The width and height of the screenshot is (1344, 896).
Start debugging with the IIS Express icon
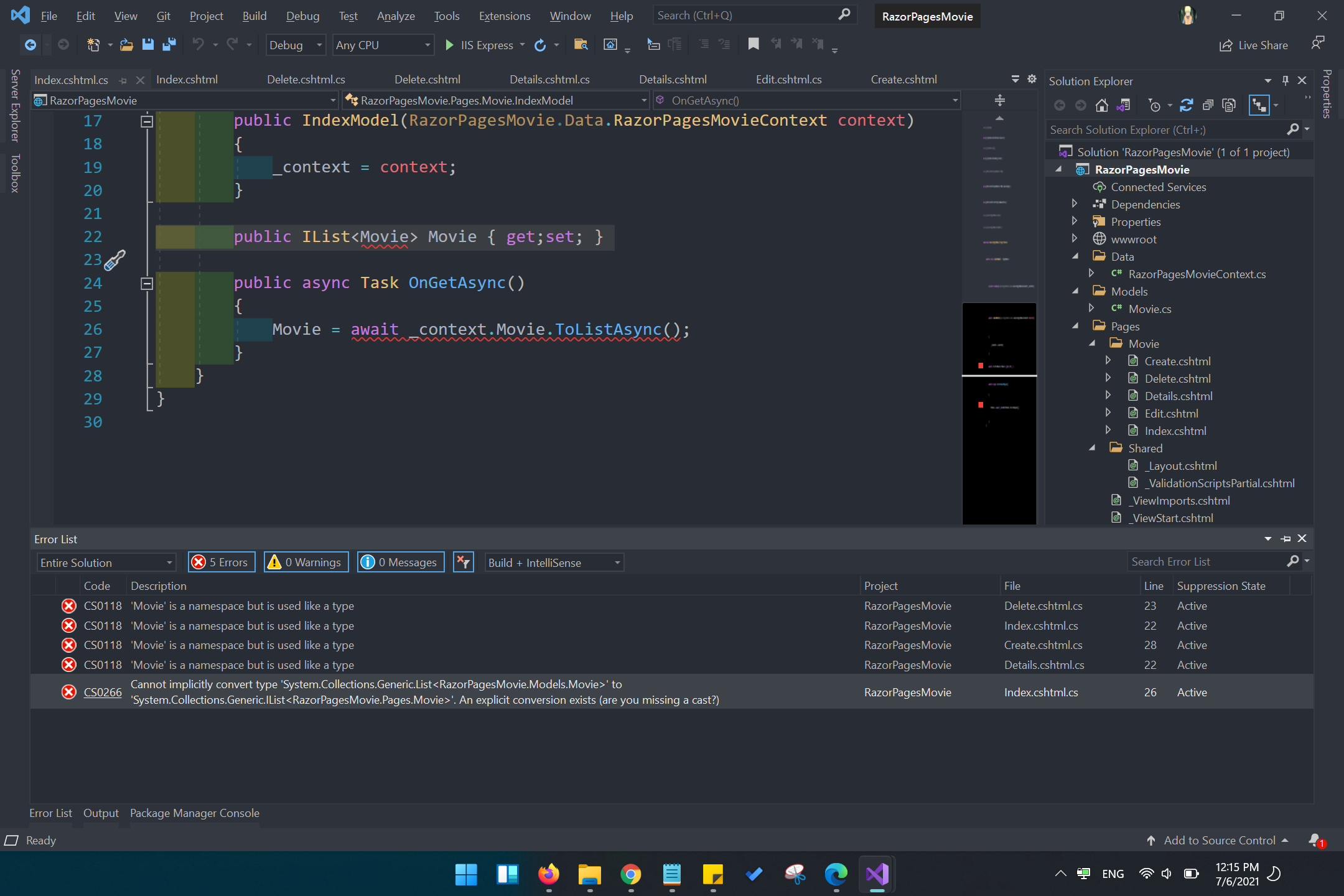tap(449, 45)
